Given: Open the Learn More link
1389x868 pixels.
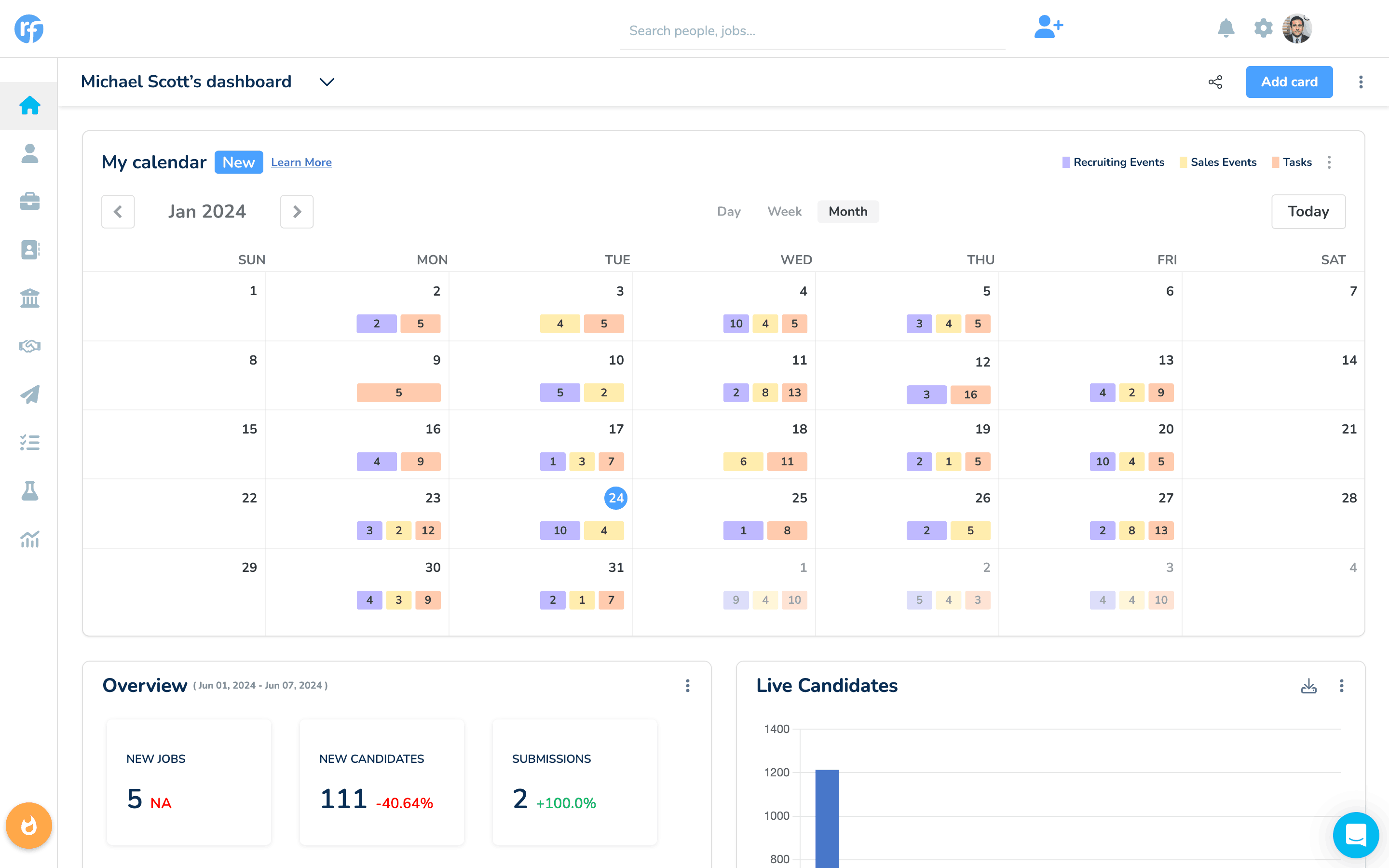Looking at the screenshot, I should 301,162.
